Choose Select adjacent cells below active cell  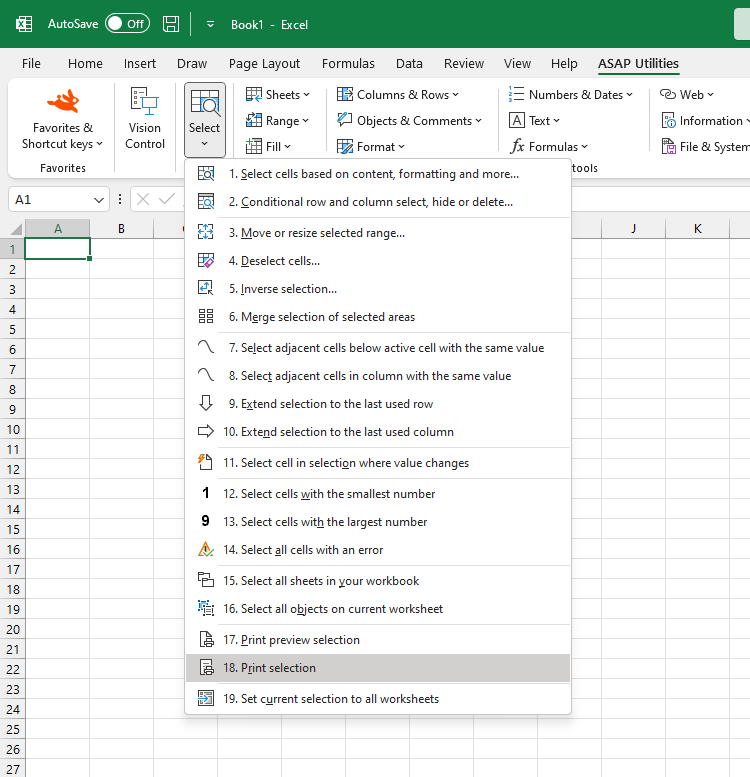click(x=377, y=348)
